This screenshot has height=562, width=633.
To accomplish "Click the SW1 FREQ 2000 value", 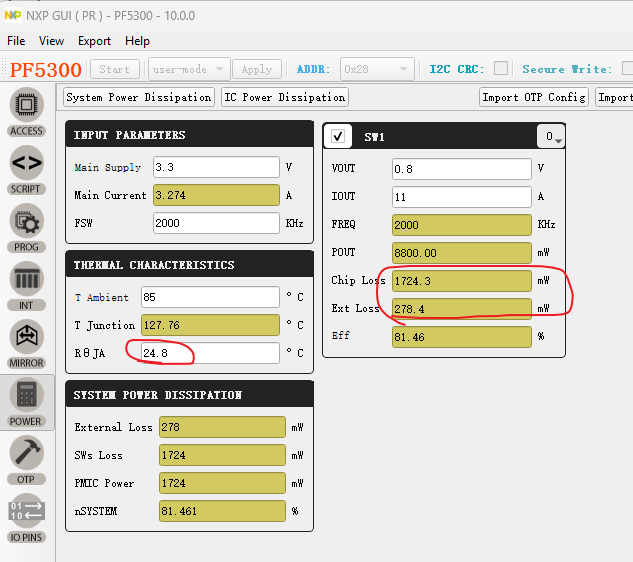I will click(x=462, y=225).
